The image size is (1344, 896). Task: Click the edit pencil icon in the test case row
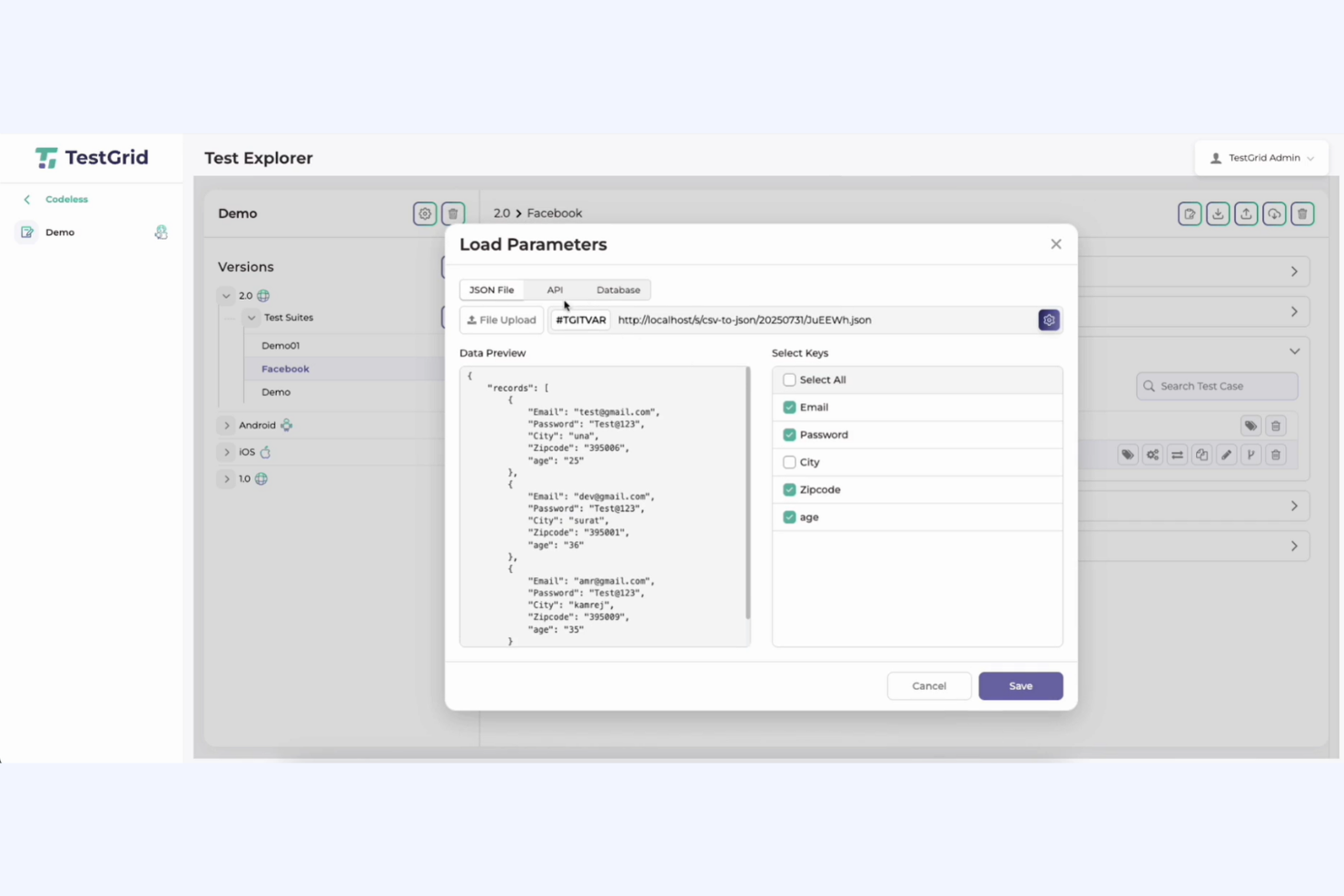click(x=1226, y=454)
